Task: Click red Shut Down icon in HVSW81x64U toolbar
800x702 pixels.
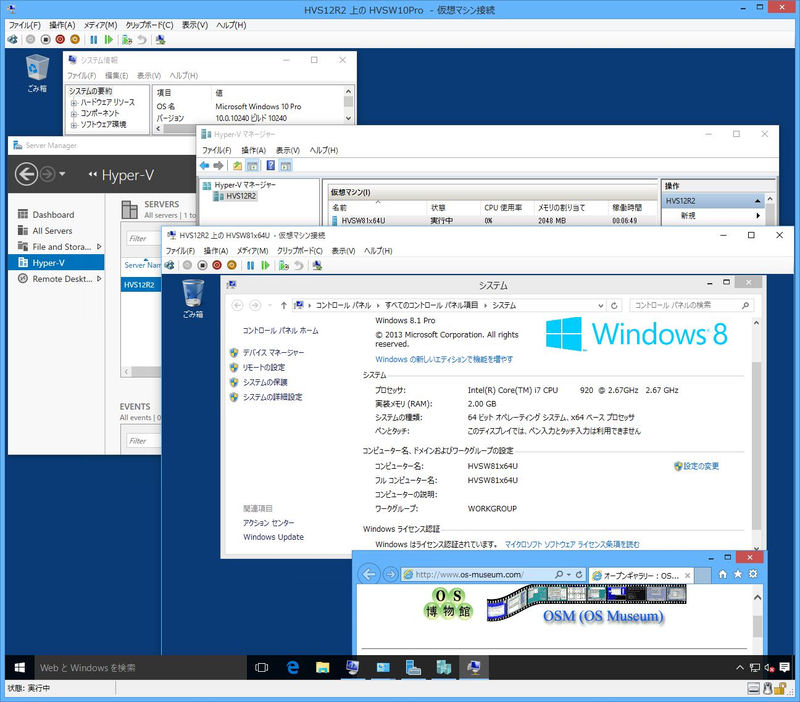Action: click(217, 265)
